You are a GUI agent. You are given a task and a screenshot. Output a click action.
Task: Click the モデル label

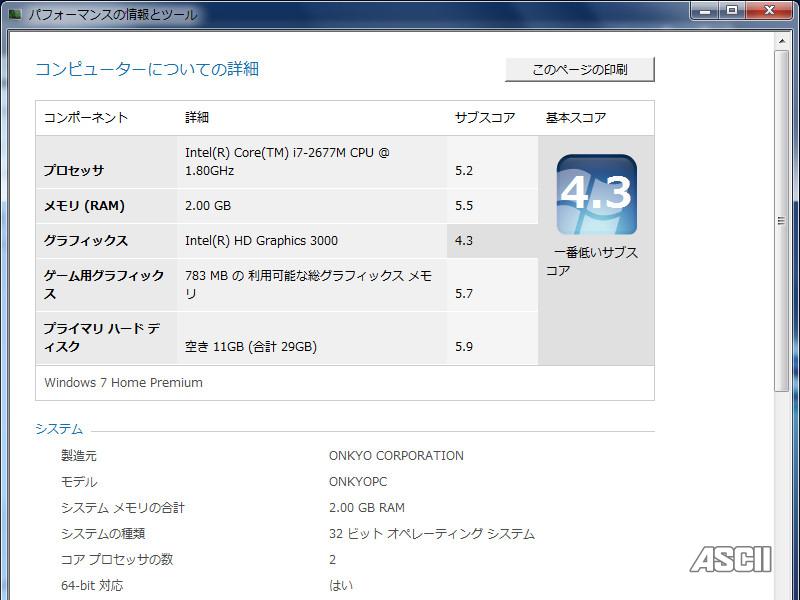79,482
